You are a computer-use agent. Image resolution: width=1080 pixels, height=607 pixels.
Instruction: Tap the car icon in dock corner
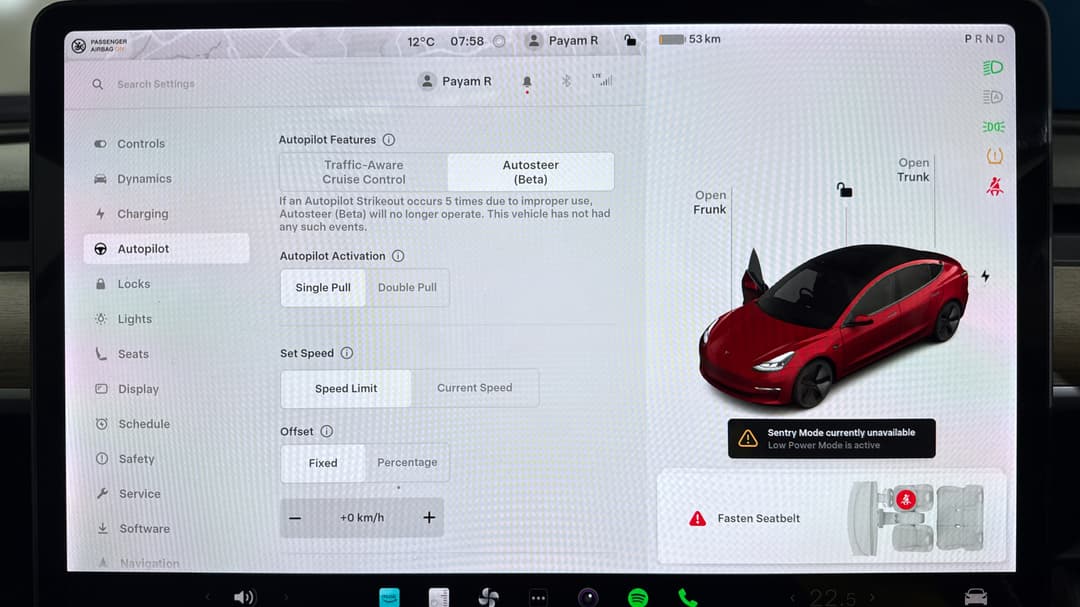tap(975, 597)
